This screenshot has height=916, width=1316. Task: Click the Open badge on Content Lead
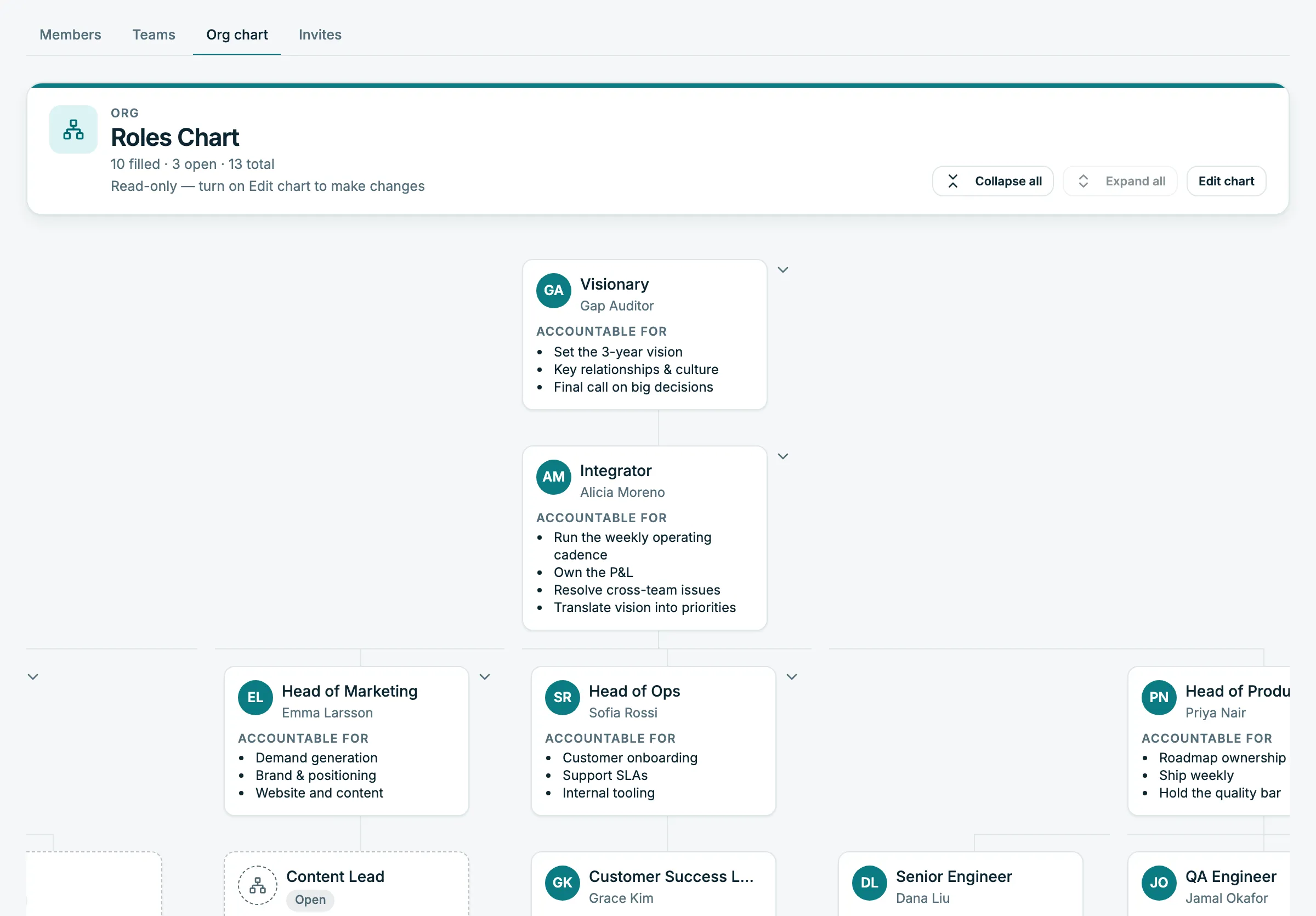[x=310, y=900]
